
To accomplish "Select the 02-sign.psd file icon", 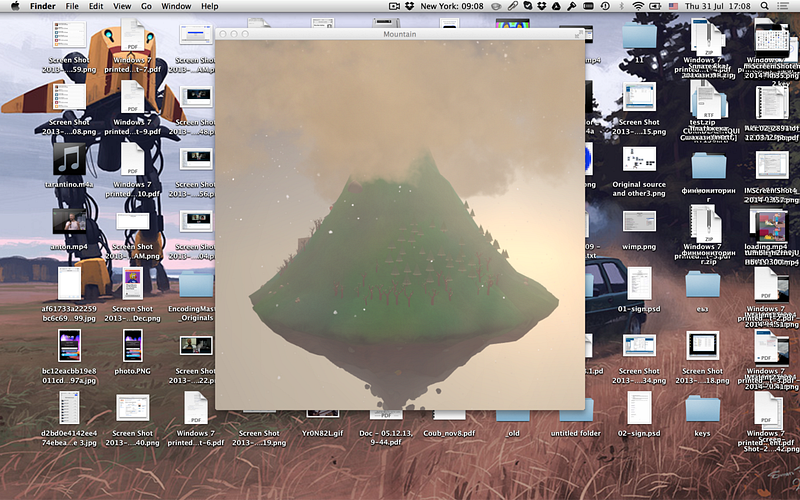I will [639, 408].
